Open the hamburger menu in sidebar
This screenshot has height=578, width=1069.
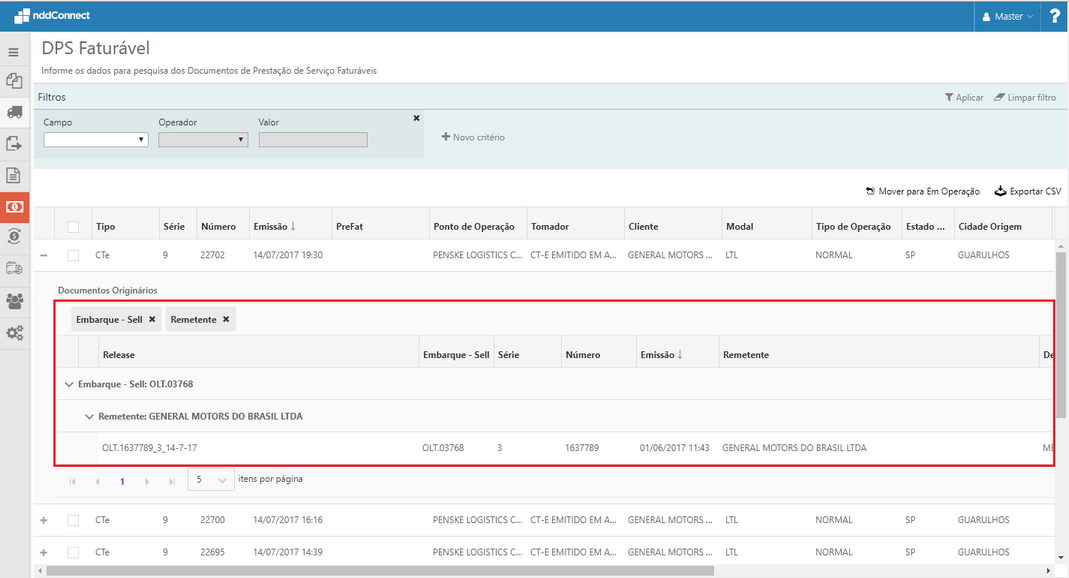coord(14,52)
